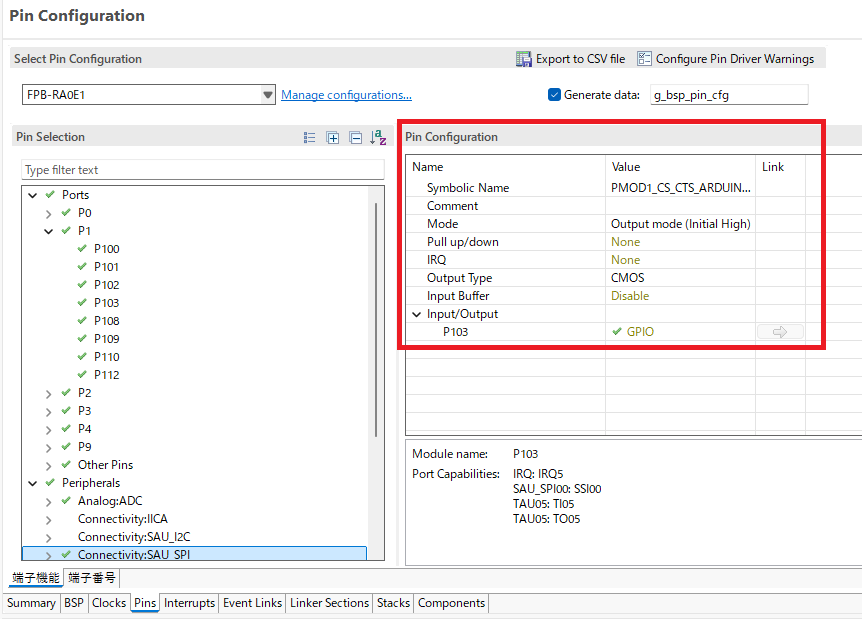
Task: Sort pins alphabetically with A-Z icon
Action: coord(378,138)
